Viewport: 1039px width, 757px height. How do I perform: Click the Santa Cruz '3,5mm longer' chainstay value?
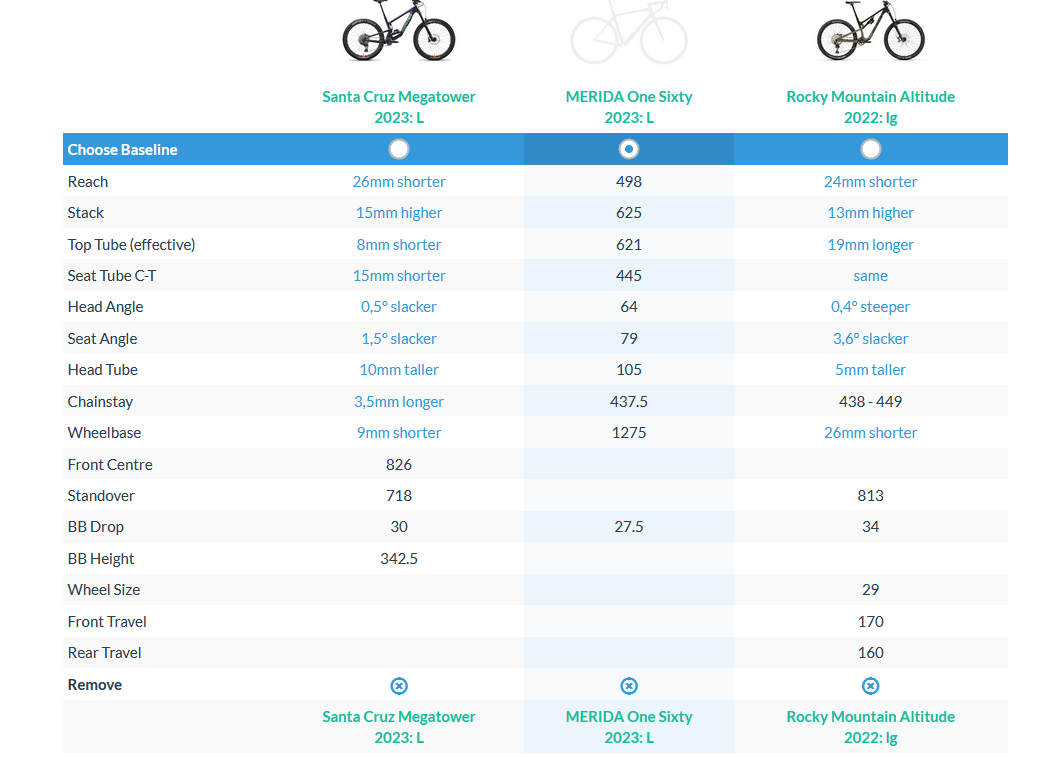click(x=399, y=402)
